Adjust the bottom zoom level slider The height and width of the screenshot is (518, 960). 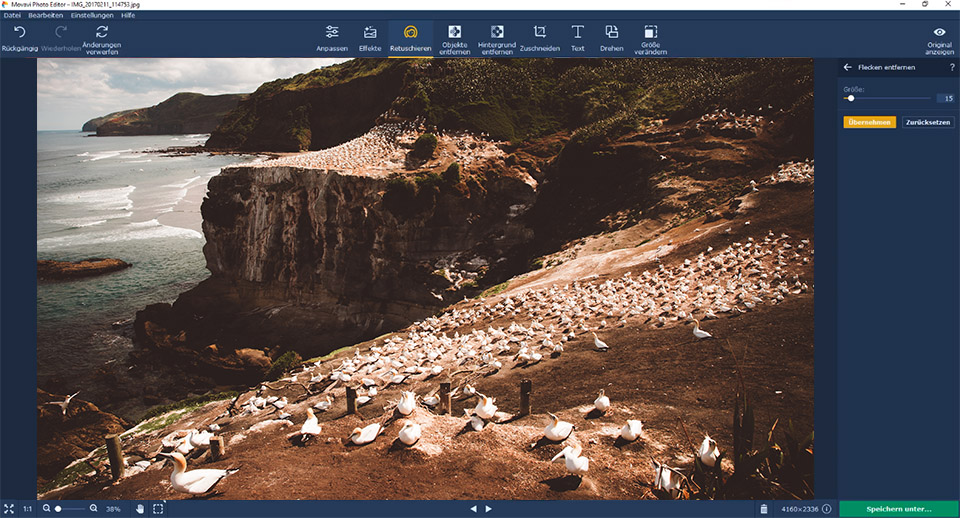pos(69,509)
